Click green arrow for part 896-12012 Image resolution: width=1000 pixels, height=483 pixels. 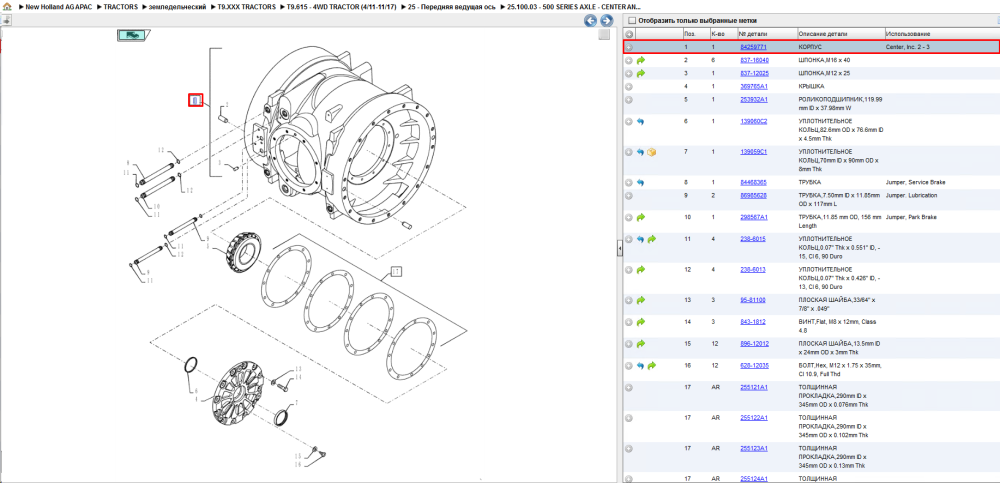[641, 344]
